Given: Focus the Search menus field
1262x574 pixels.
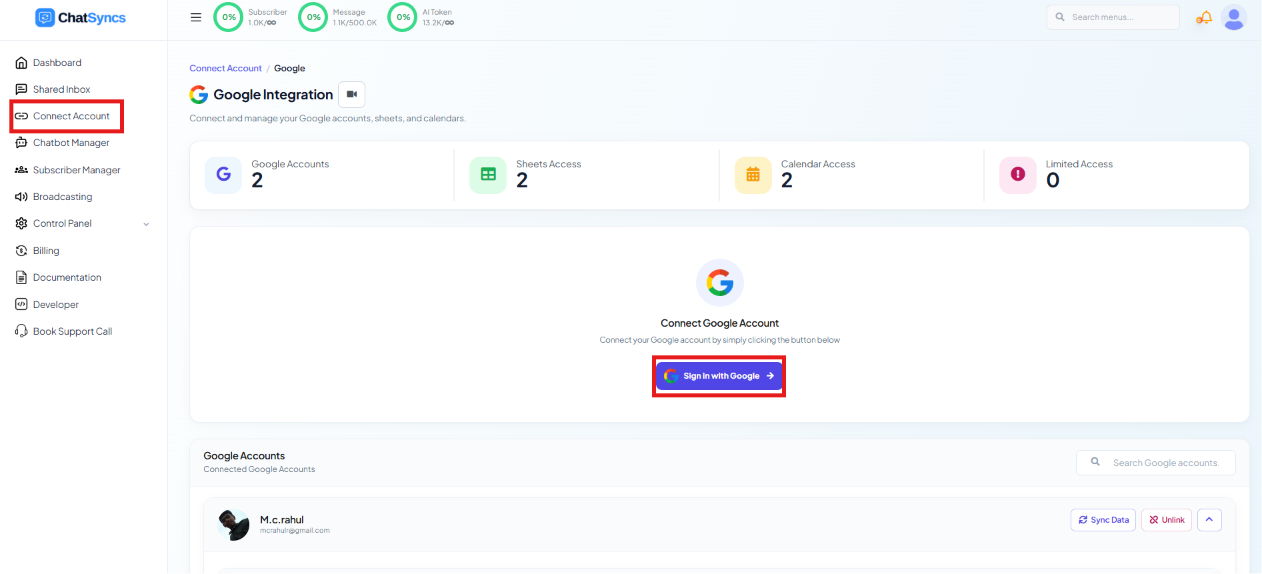Looking at the screenshot, I should click(1113, 17).
